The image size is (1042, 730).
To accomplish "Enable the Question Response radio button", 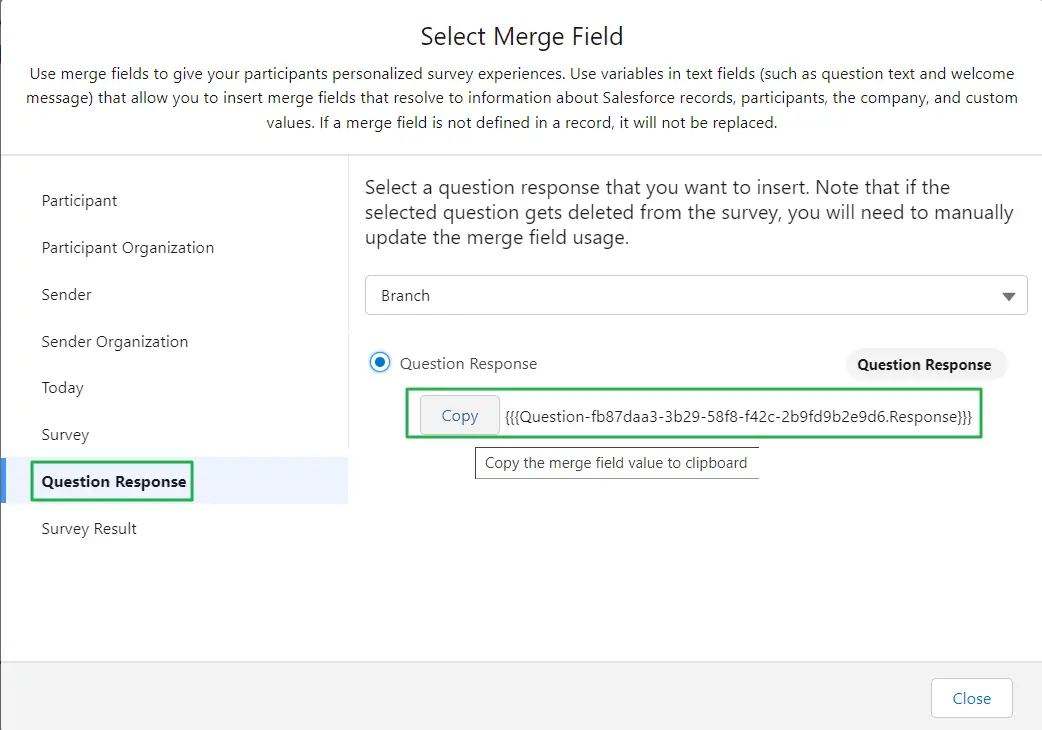I will [x=379, y=363].
